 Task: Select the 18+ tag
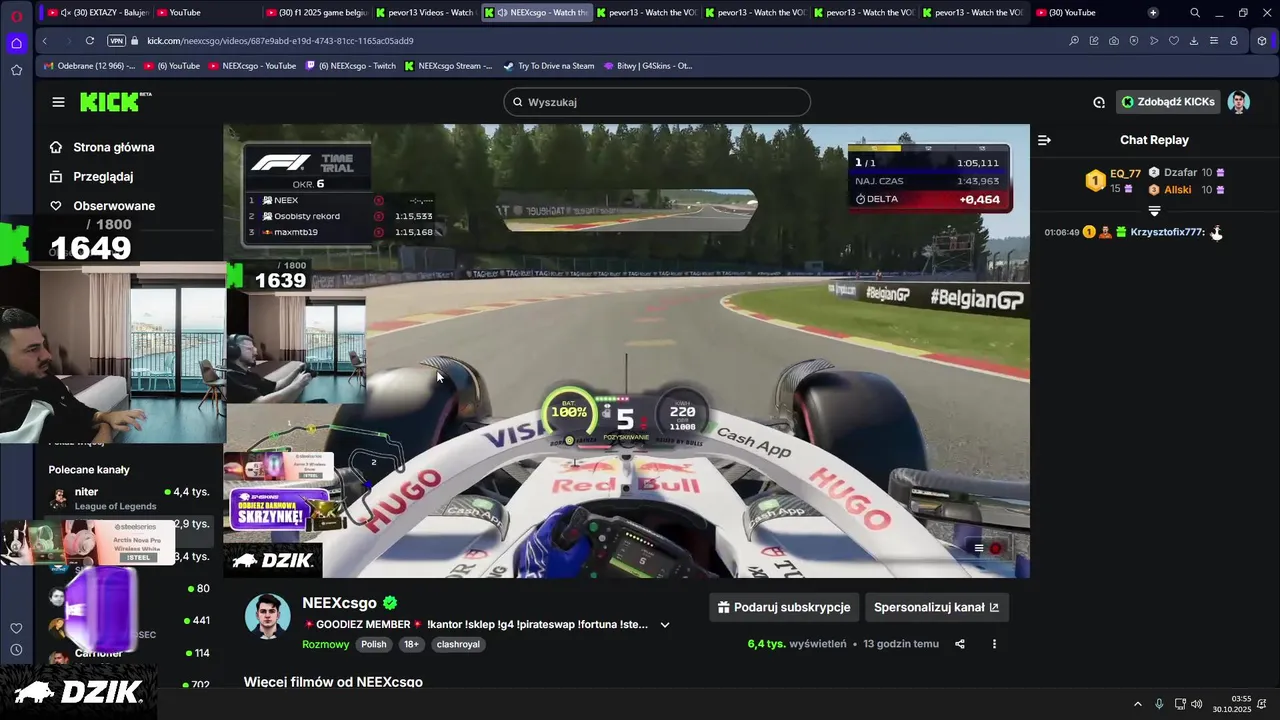(411, 644)
